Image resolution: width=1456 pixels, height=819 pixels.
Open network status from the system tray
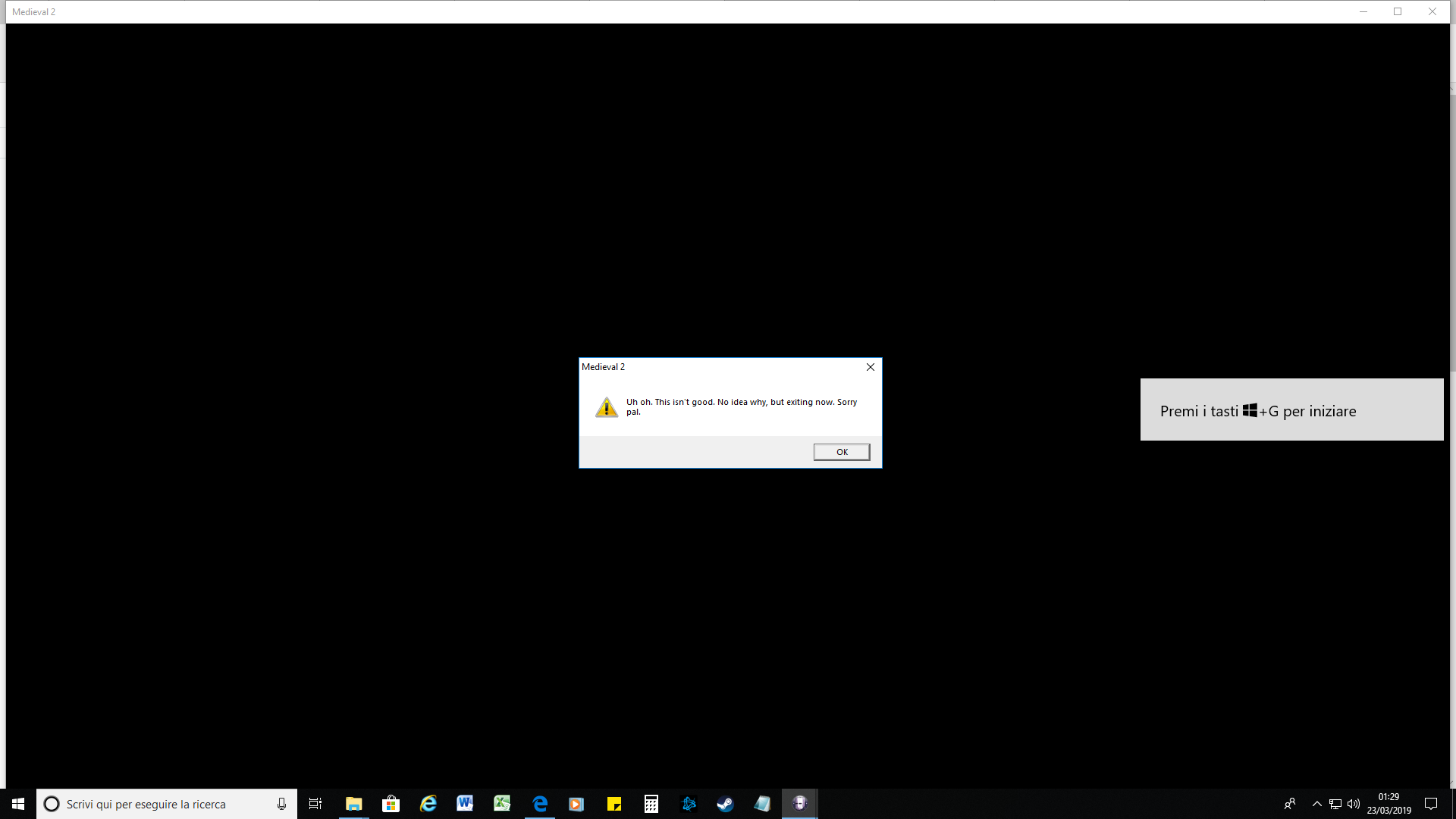pyautogui.click(x=1335, y=804)
